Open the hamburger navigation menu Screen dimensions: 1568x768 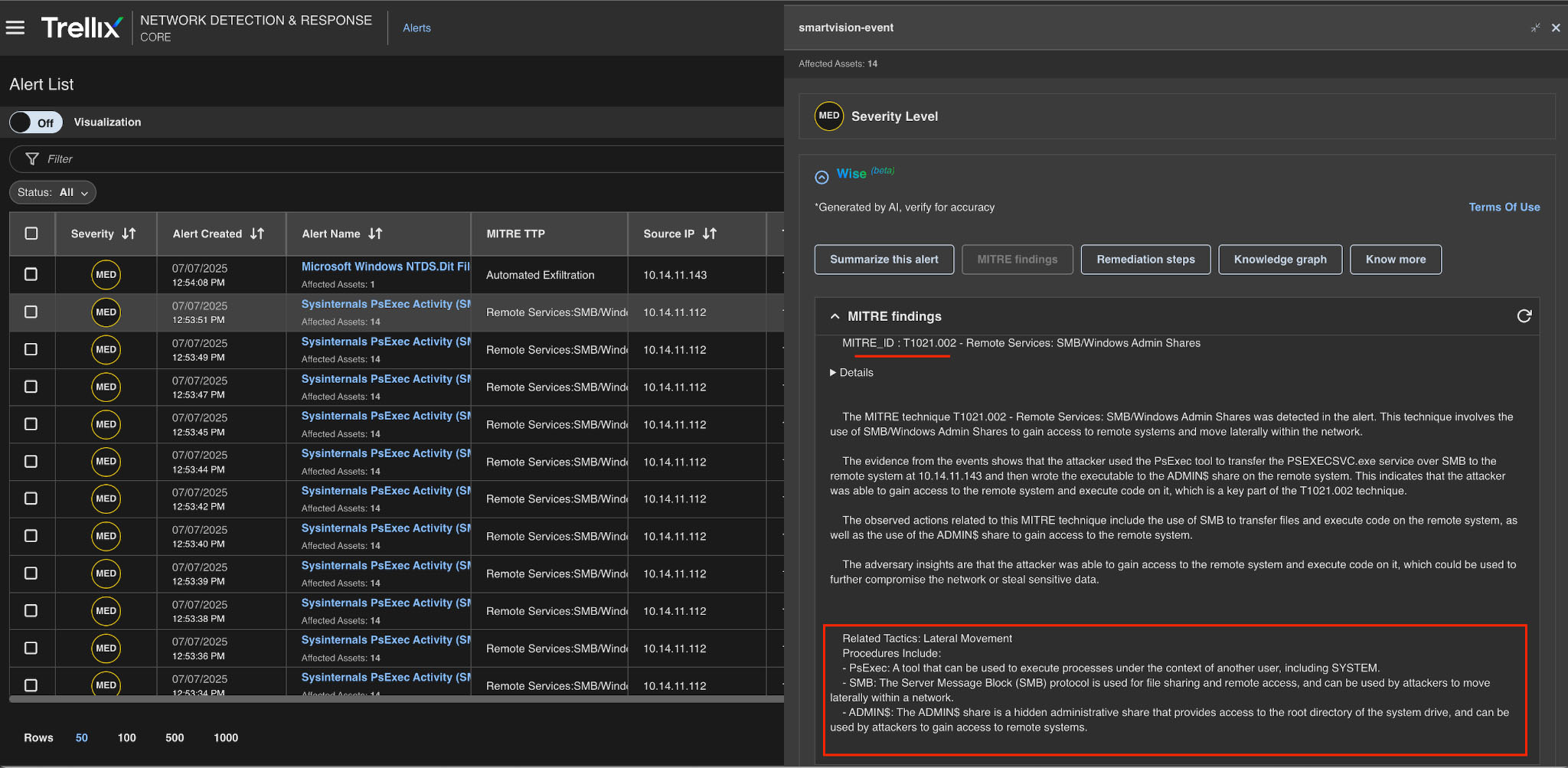click(x=15, y=28)
